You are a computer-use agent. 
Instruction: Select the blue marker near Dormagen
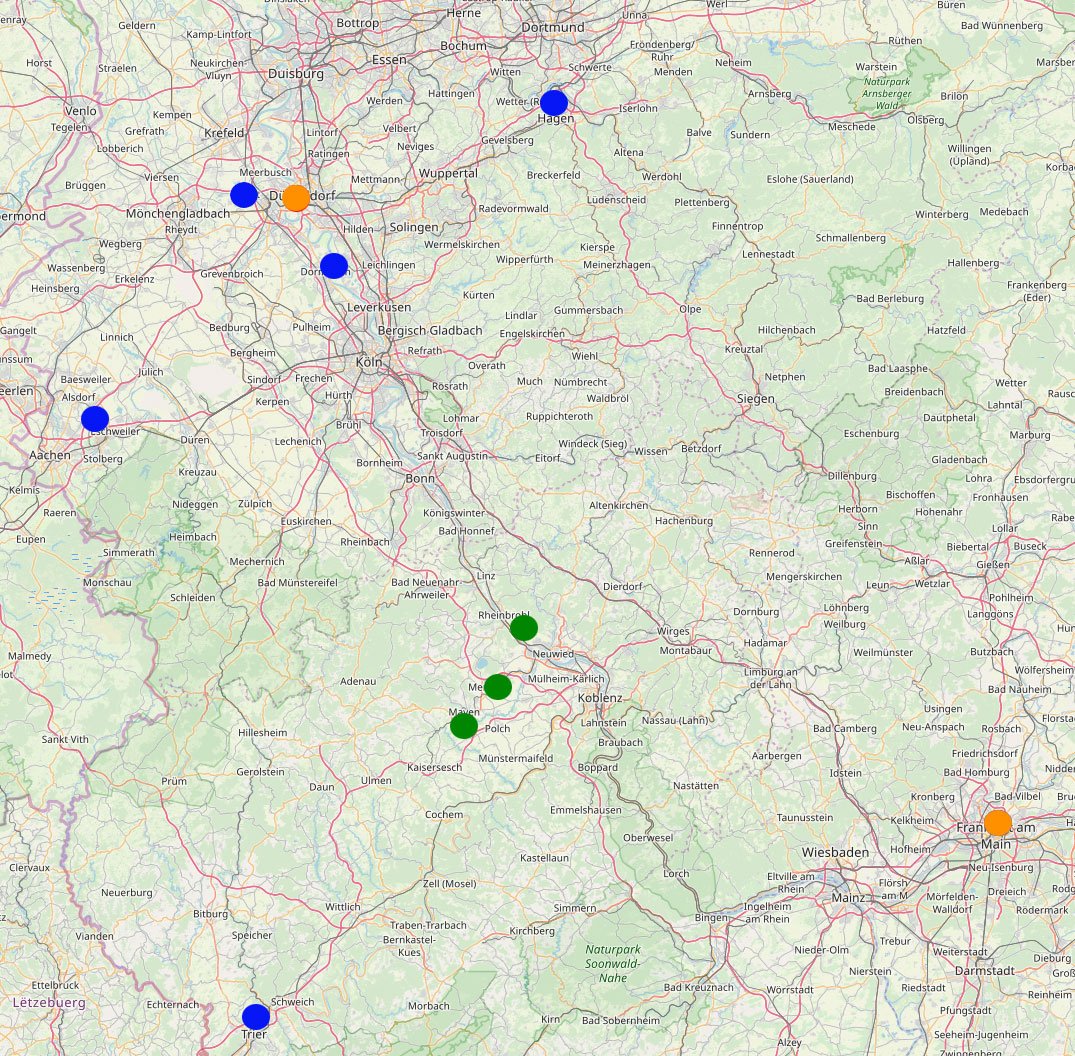[x=334, y=266]
